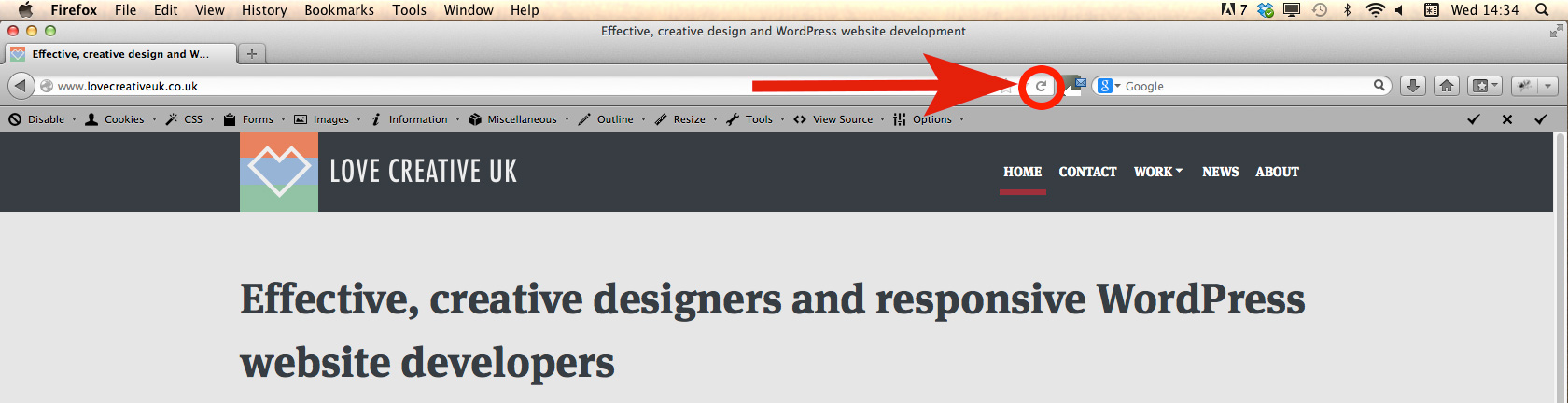Go to the CONTACT page link
1568x403 pixels.
[1087, 172]
